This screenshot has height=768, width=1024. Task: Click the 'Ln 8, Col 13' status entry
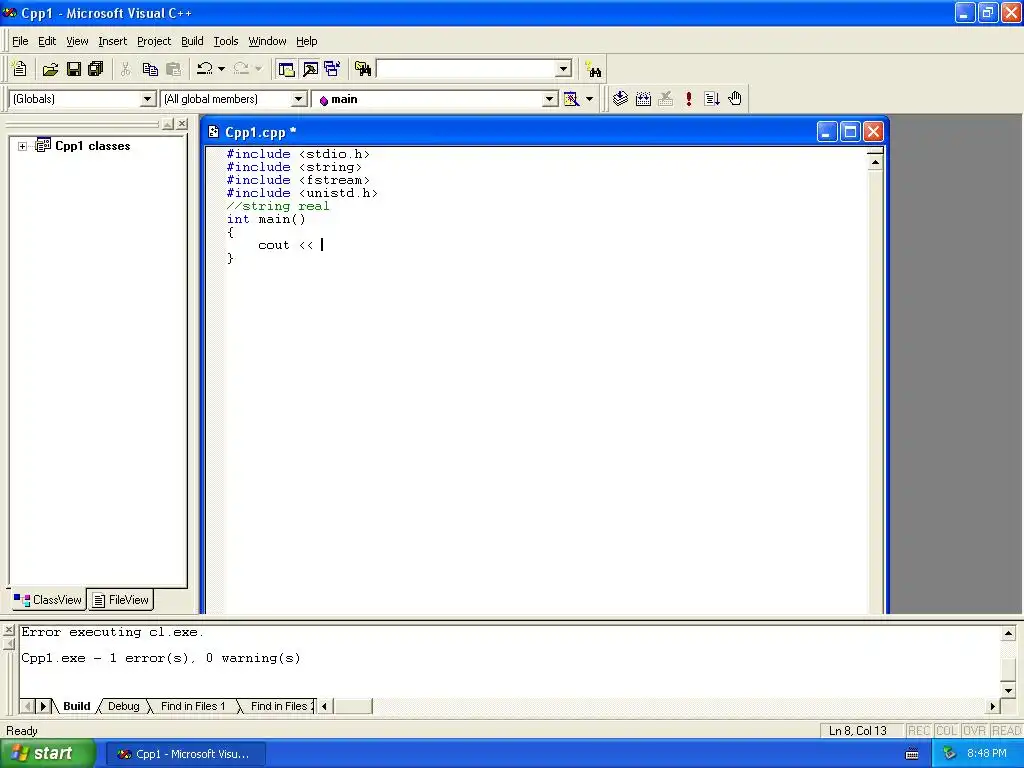(857, 731)
